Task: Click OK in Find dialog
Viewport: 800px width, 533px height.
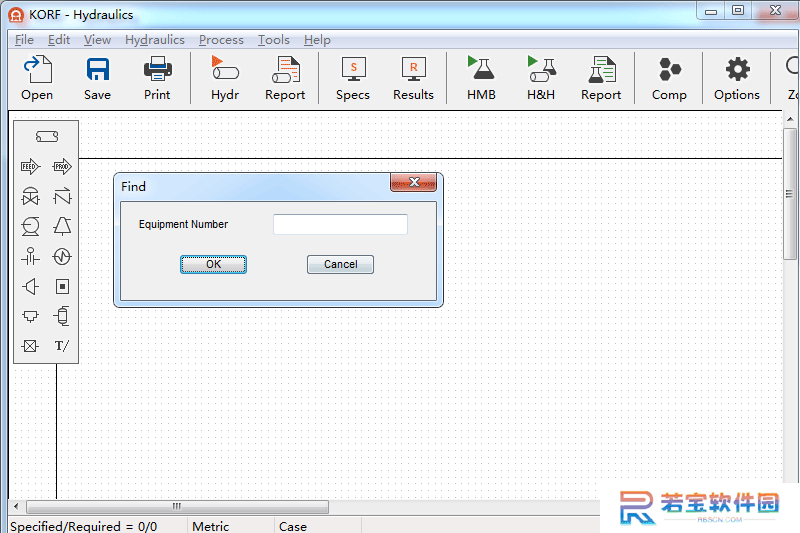Action: point(213,264)
